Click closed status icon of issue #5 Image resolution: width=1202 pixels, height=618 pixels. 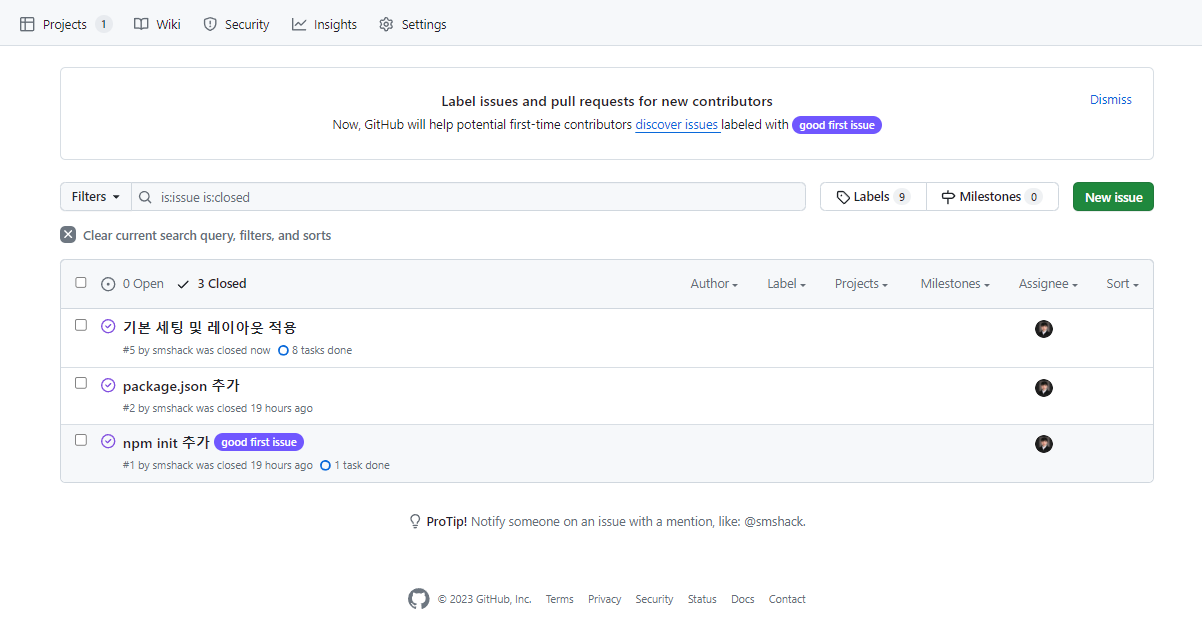pyautogui.click(x=108, y=326)
